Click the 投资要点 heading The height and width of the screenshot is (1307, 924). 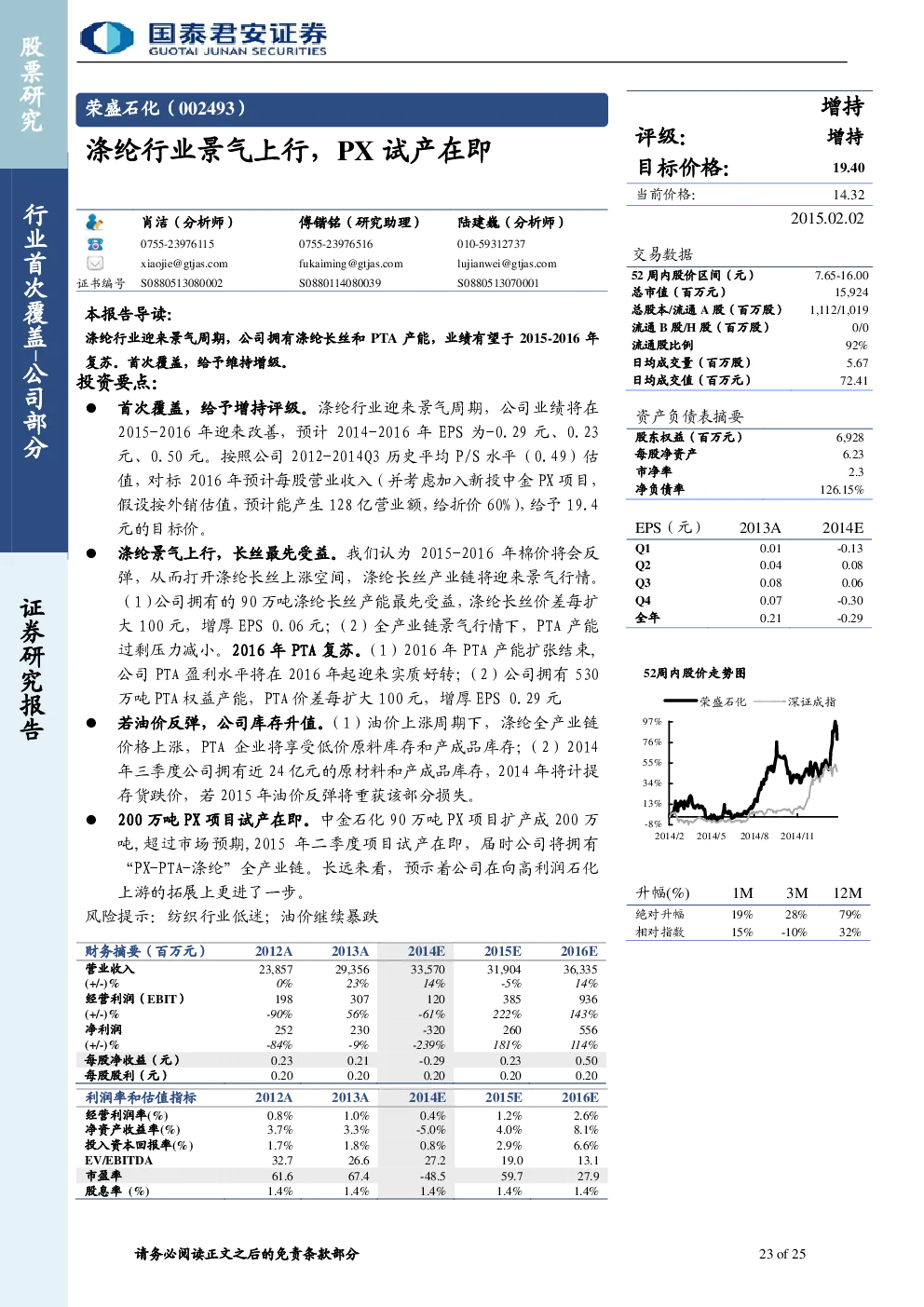117,382
